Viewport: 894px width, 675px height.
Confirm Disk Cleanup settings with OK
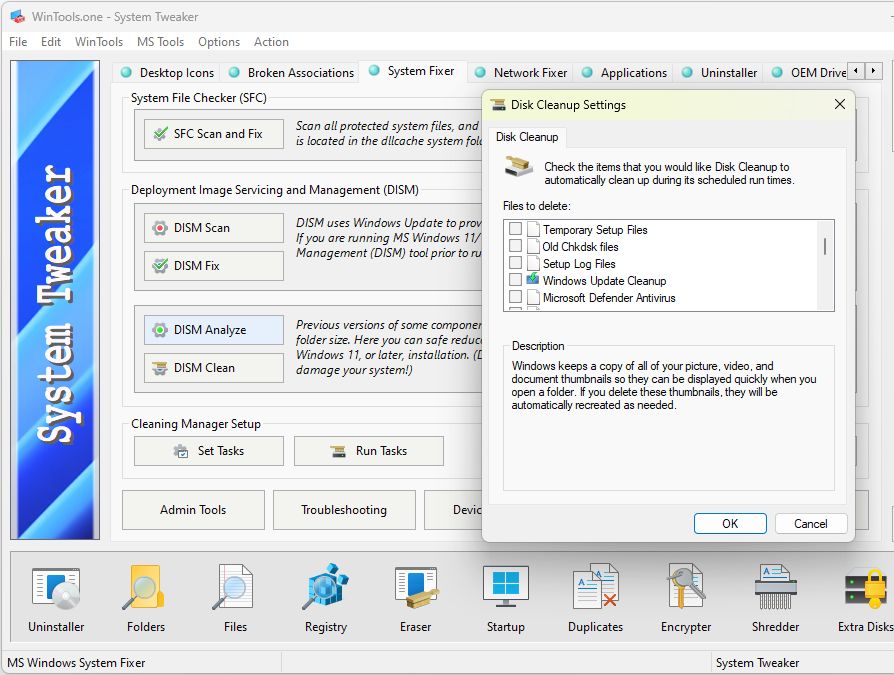coord(730,523)
